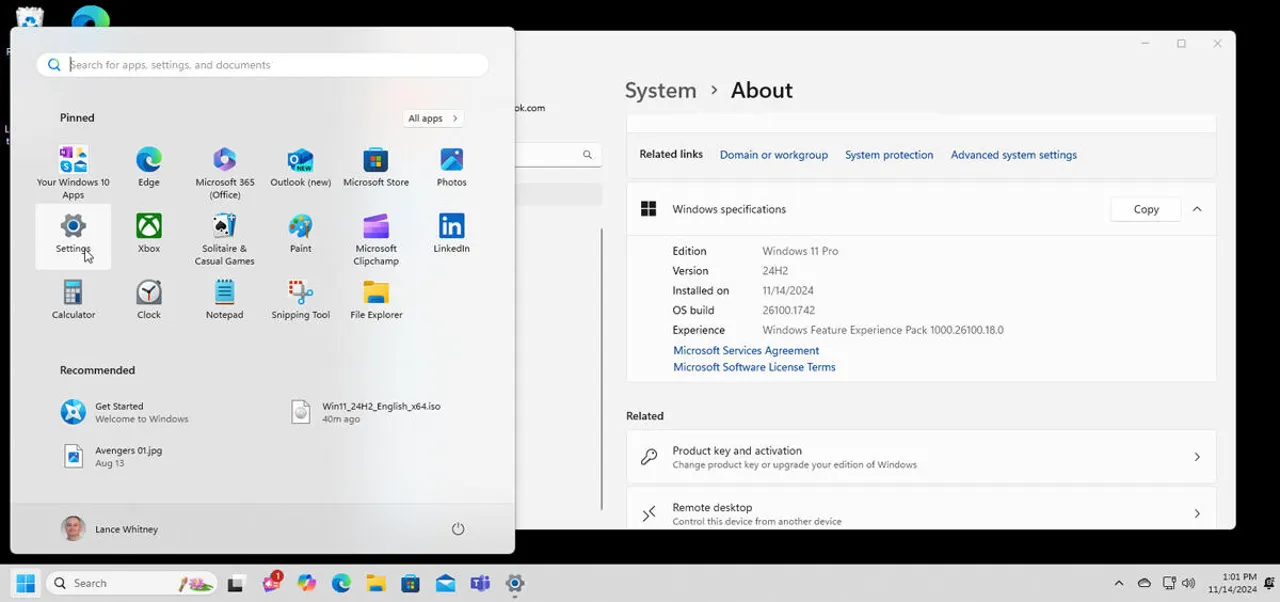
Task: Open Microsoft Software License Terms link
Action: (754, 367)
